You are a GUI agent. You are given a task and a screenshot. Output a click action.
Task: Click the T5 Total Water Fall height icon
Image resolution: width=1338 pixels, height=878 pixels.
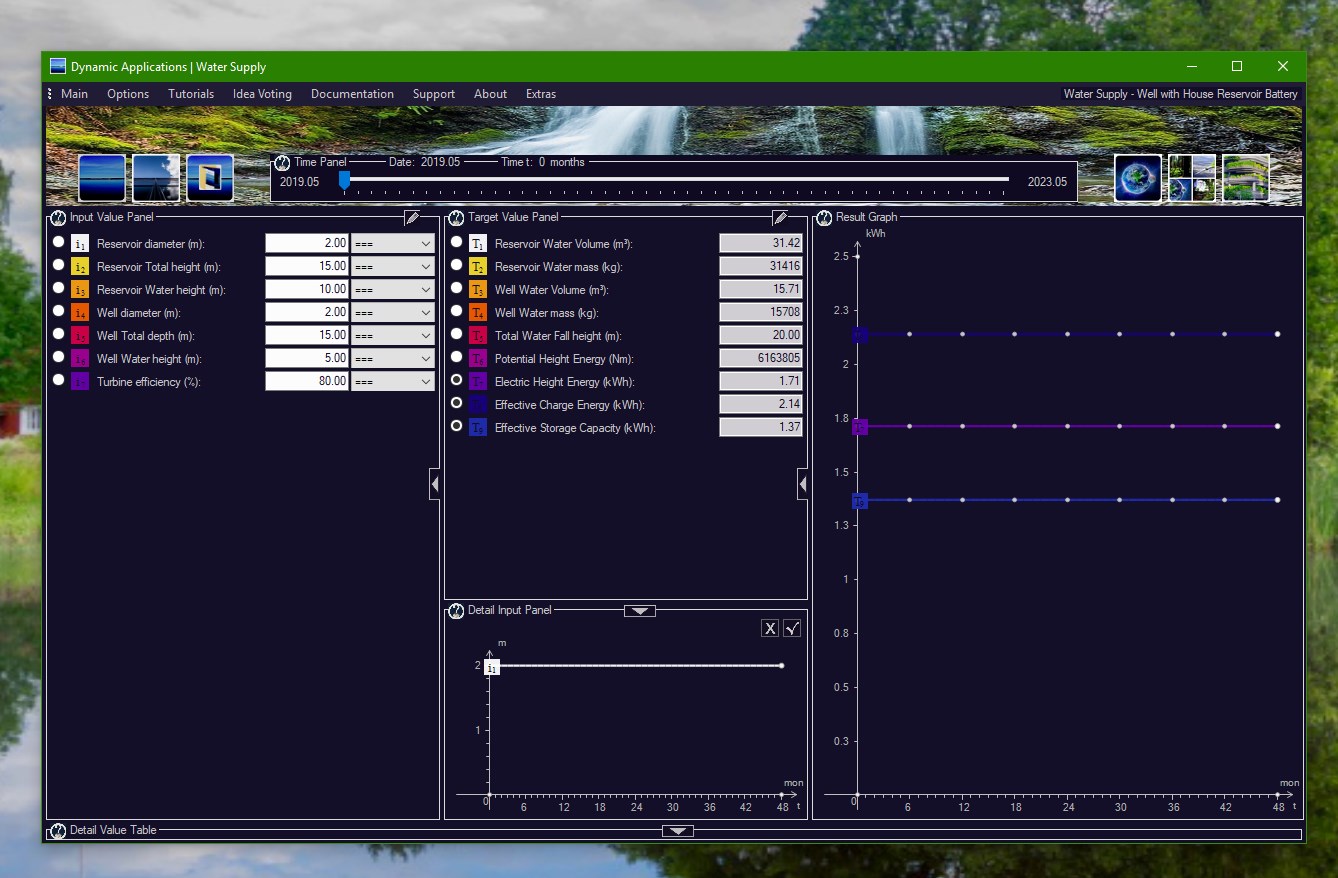coord(478,335)
